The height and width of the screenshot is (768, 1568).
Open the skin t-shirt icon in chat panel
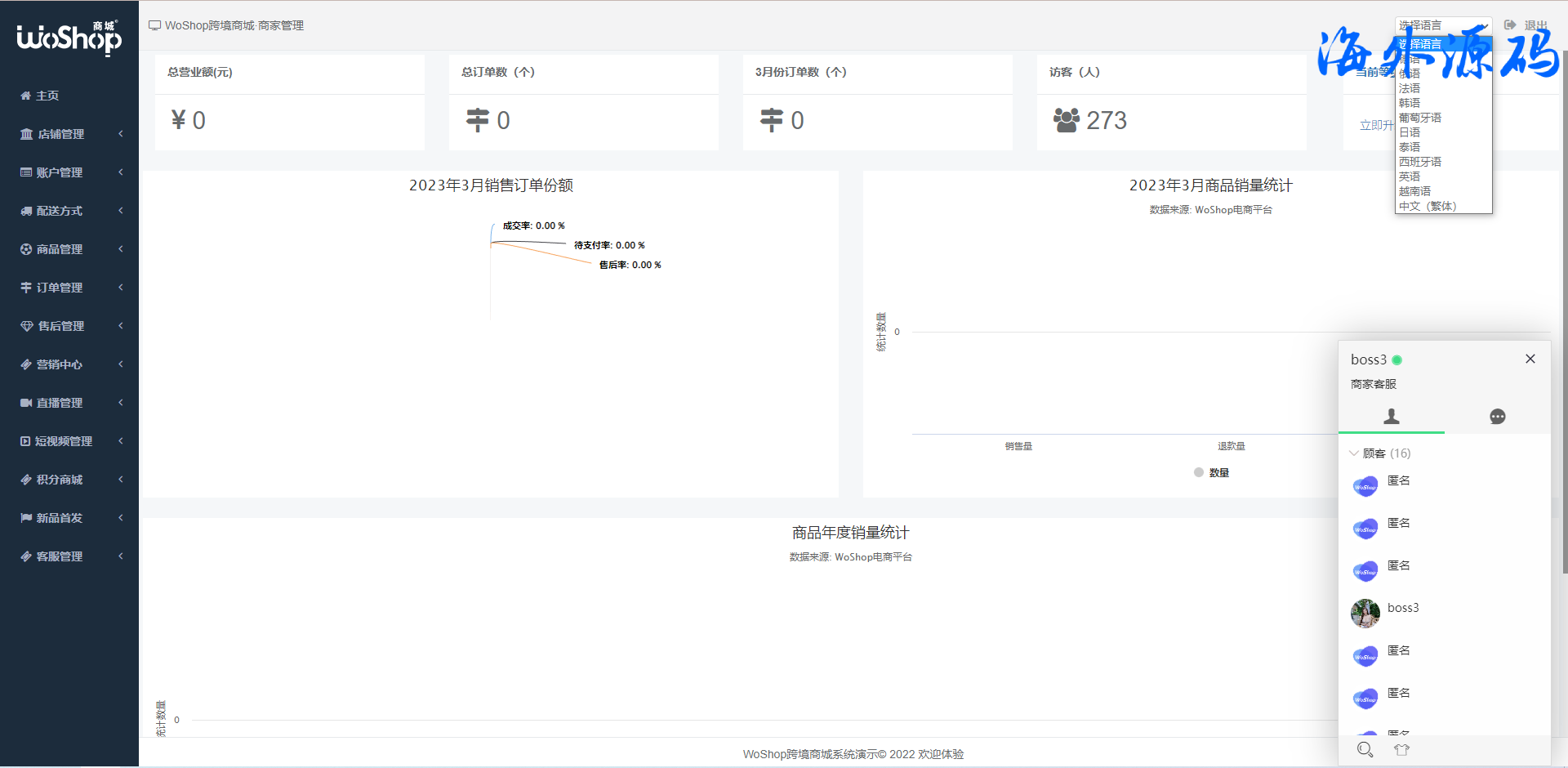click(x=1401, y=749)
